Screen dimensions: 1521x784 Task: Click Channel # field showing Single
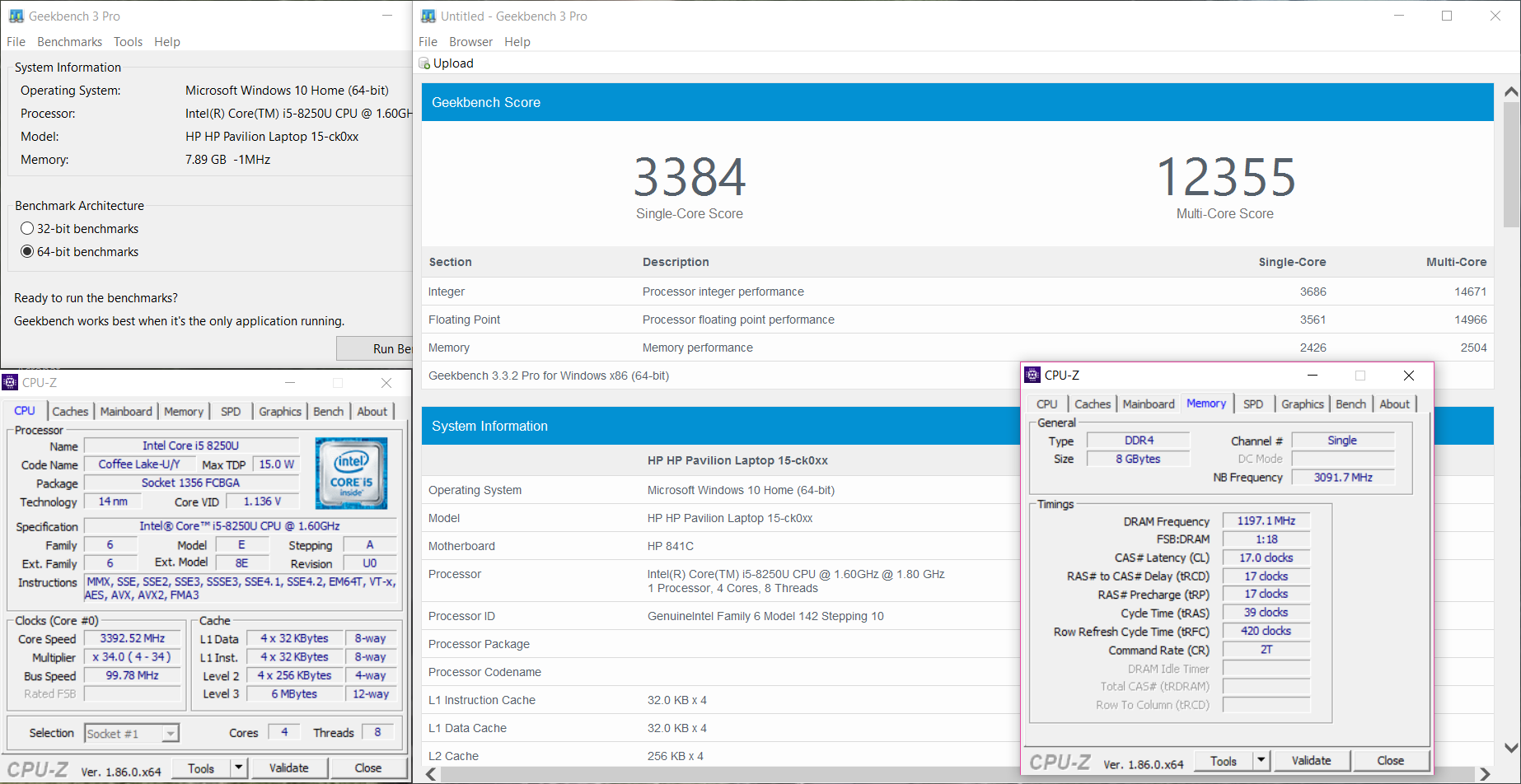point(1342,441)
